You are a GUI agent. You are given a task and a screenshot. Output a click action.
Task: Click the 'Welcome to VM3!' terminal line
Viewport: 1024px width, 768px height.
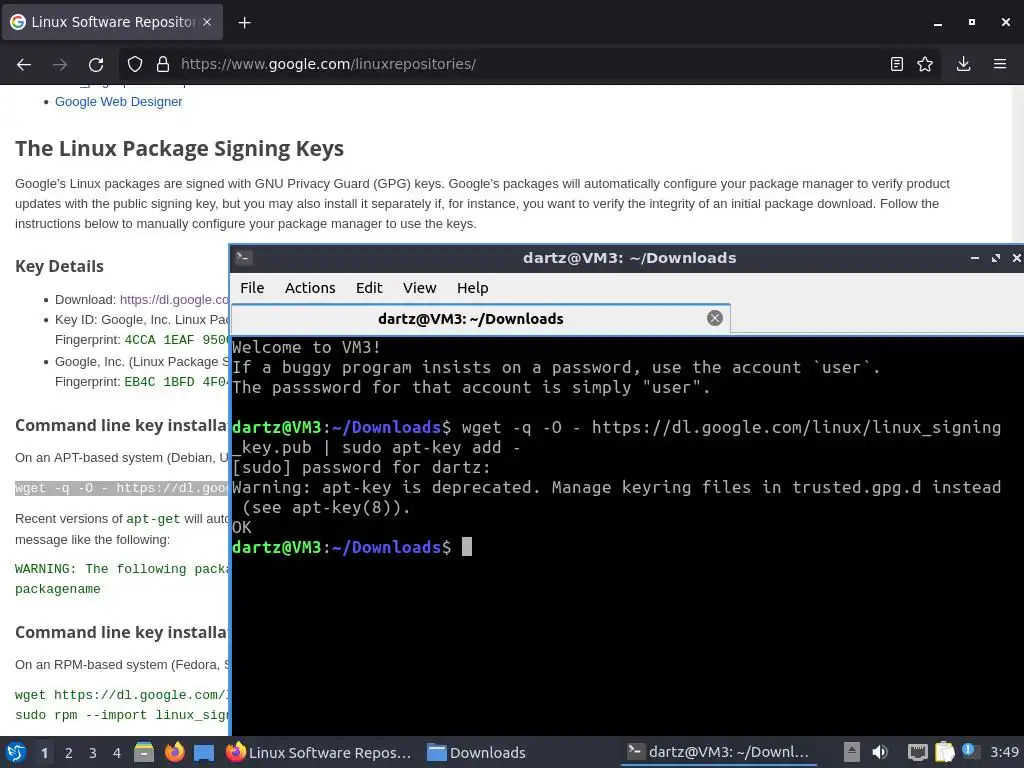click(x=307, y=347)
